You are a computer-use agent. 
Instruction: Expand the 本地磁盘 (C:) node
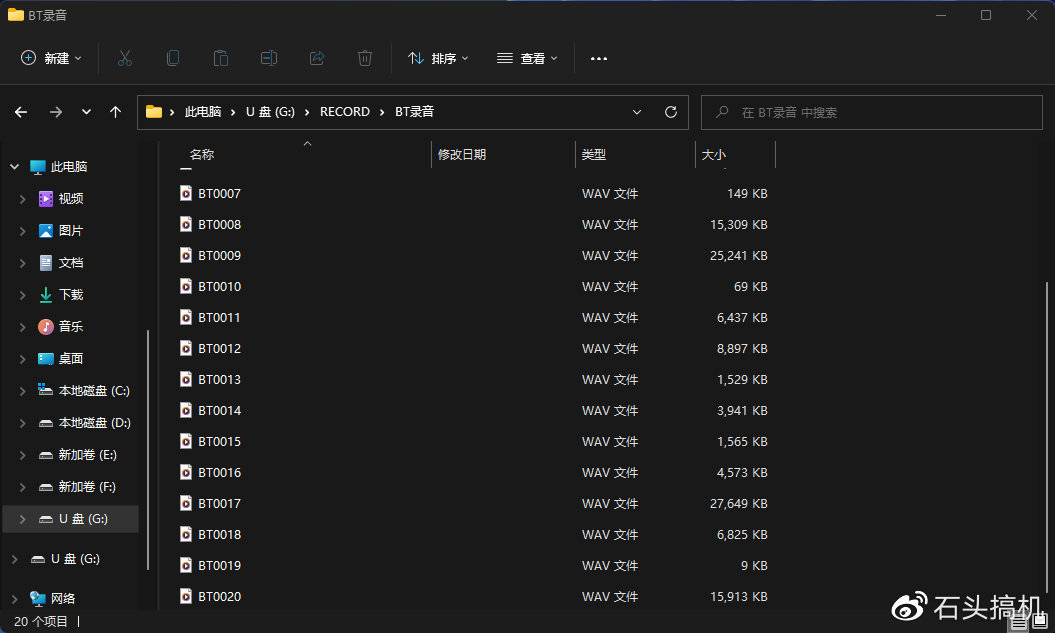(x=22, y=391)
